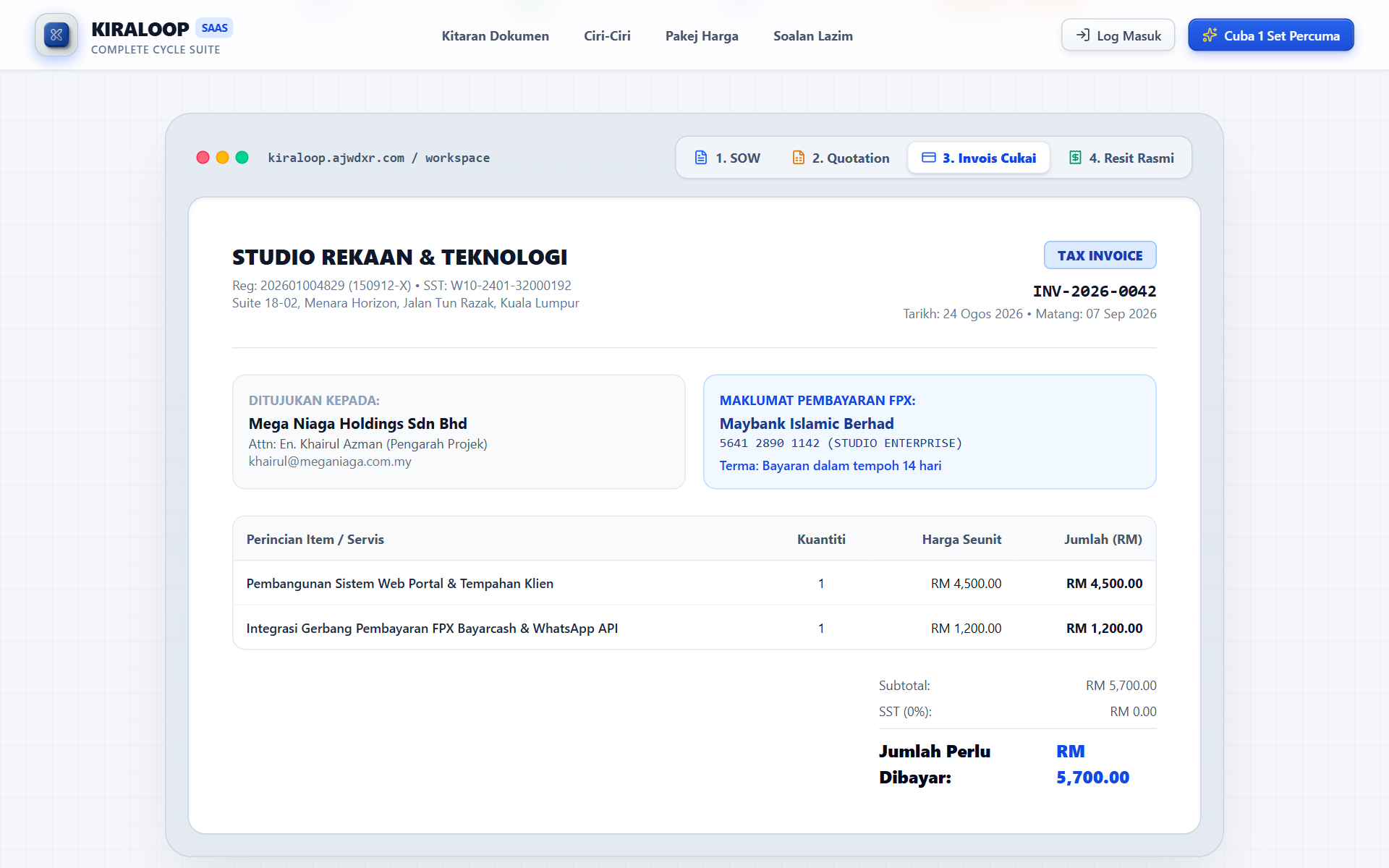
Task: Click the DITUJUKAN KEPADA label
Action: click(314, 401)
